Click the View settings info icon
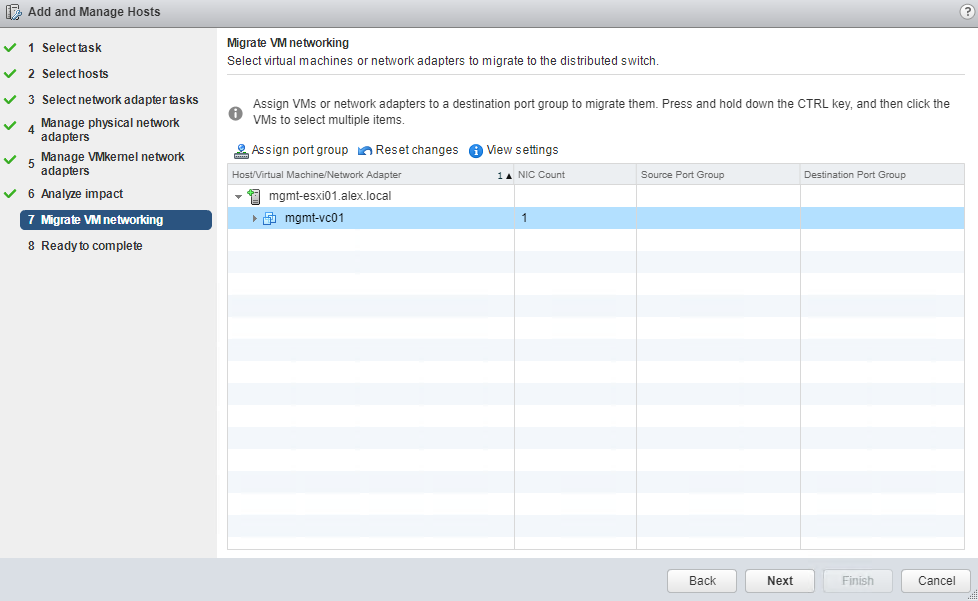Image resolution: width=978 pixels, height=601 pixels. click(x=476, y=151)
